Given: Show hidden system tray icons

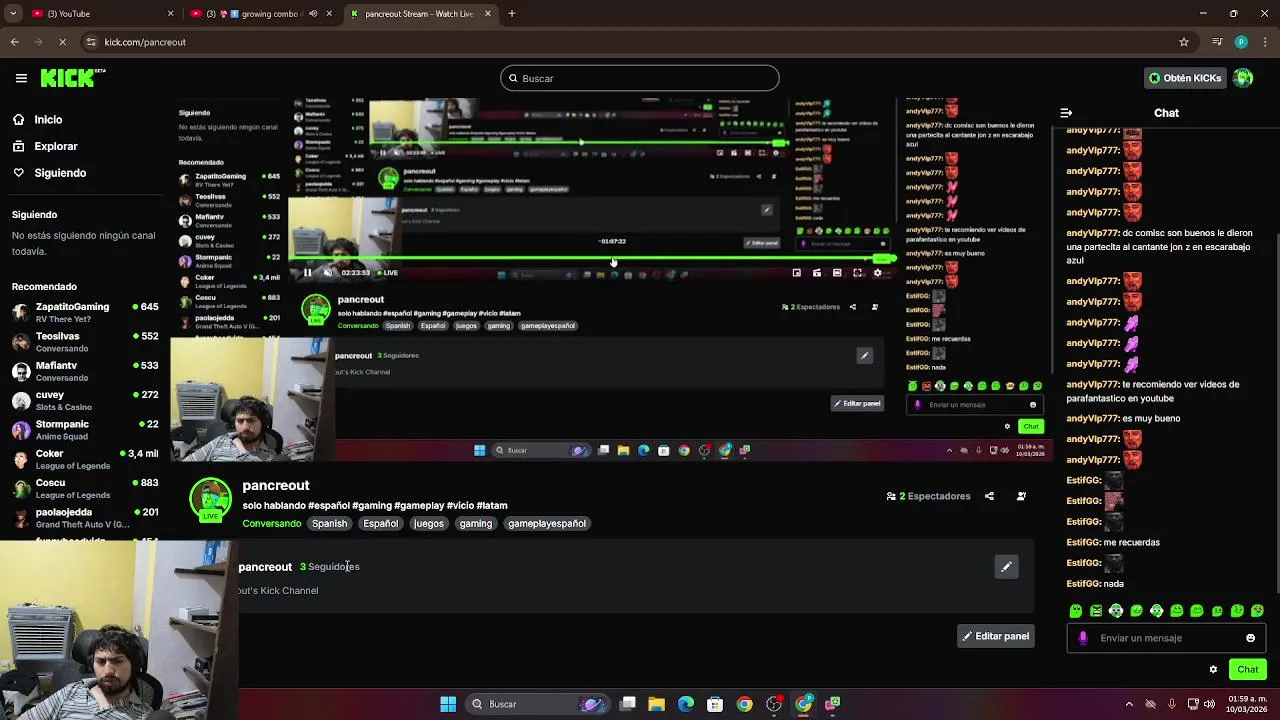Looking at the screenshot, I should click(1129, 704).
